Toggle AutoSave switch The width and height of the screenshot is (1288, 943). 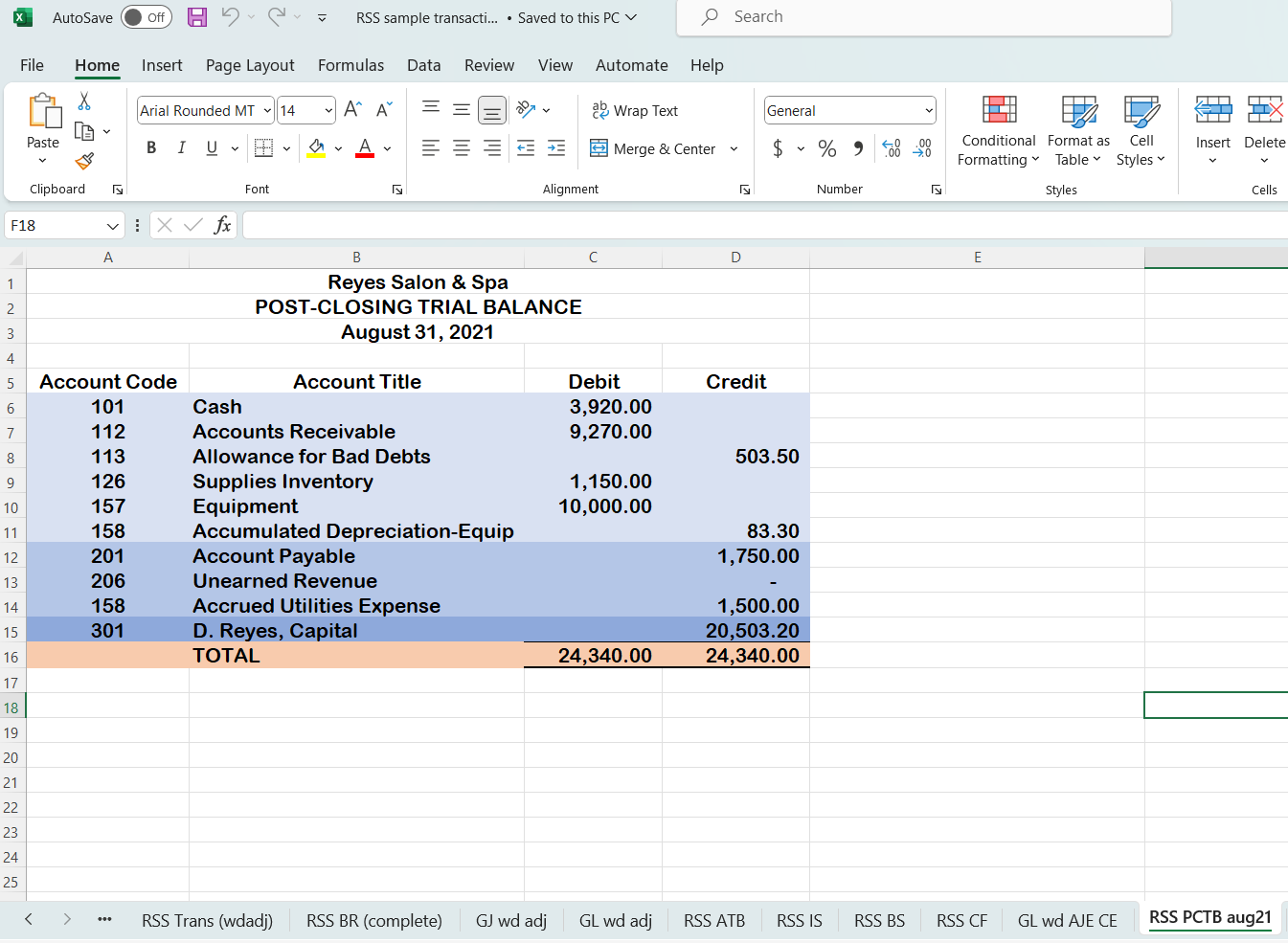click(147, 17)
